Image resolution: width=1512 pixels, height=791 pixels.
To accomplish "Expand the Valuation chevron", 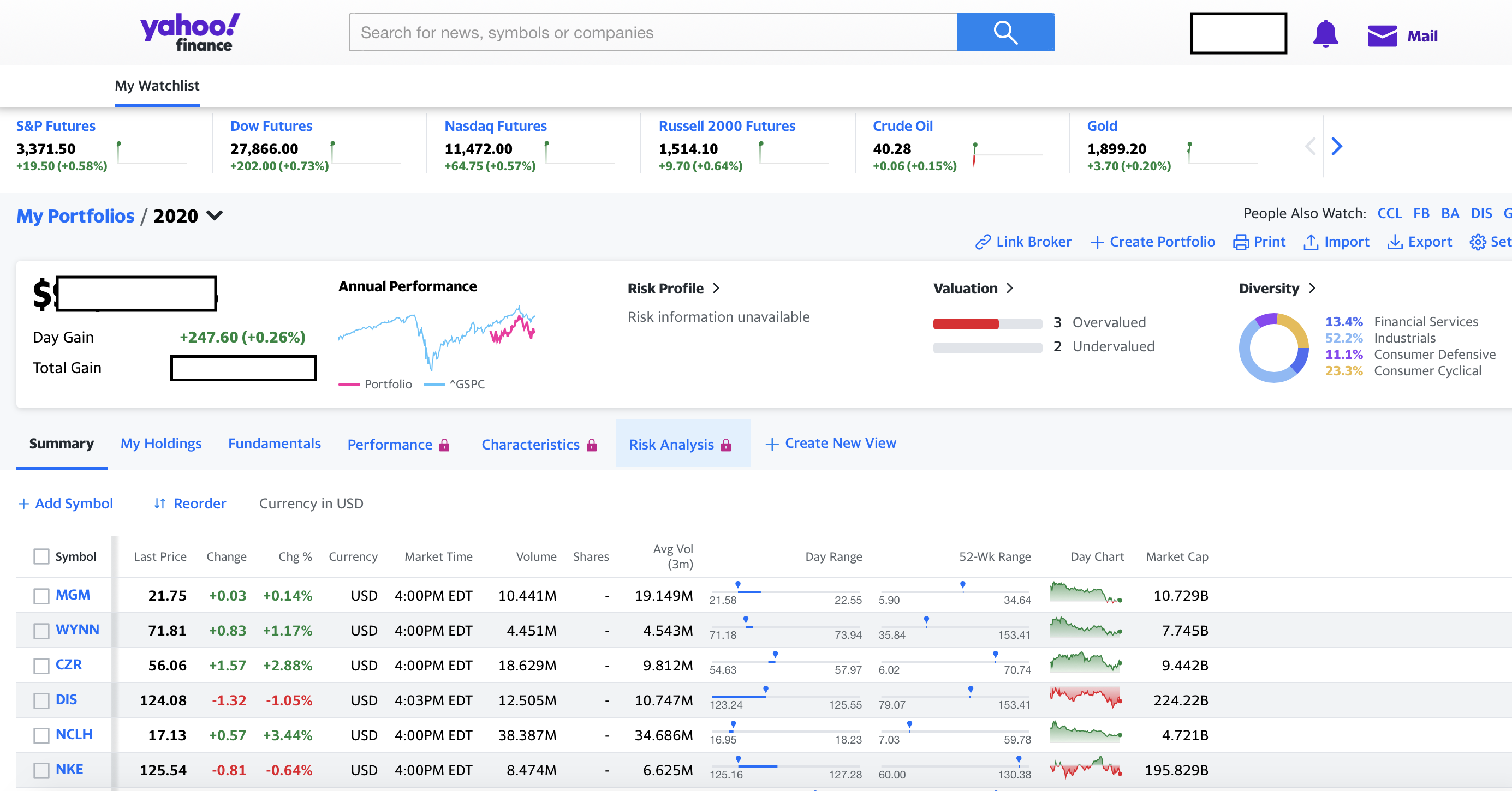I will pos(1010,288).
